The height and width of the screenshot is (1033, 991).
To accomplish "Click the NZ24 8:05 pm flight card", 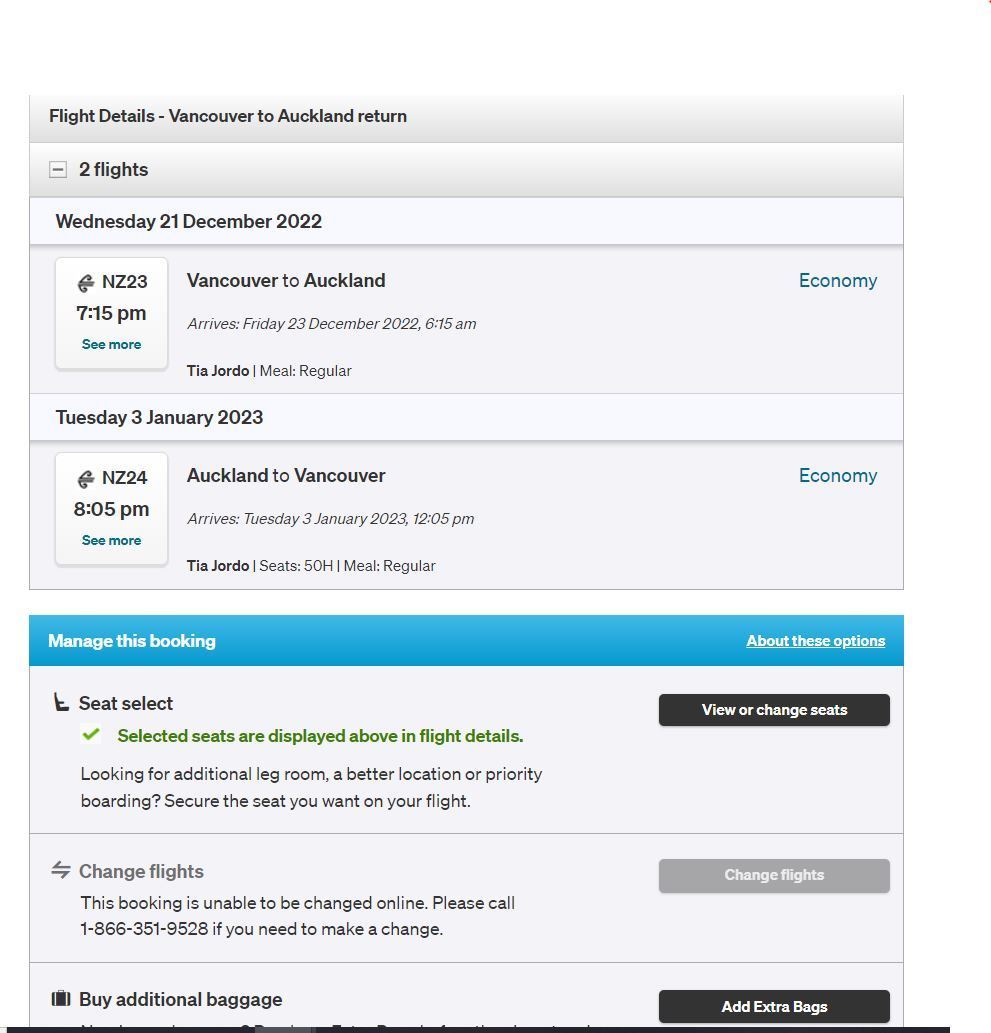I will coord(111,509).
